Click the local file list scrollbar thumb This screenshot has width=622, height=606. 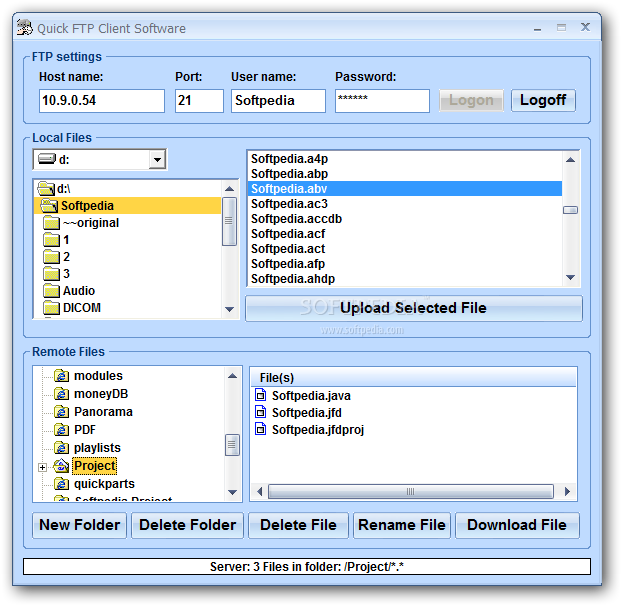[570, 210]
